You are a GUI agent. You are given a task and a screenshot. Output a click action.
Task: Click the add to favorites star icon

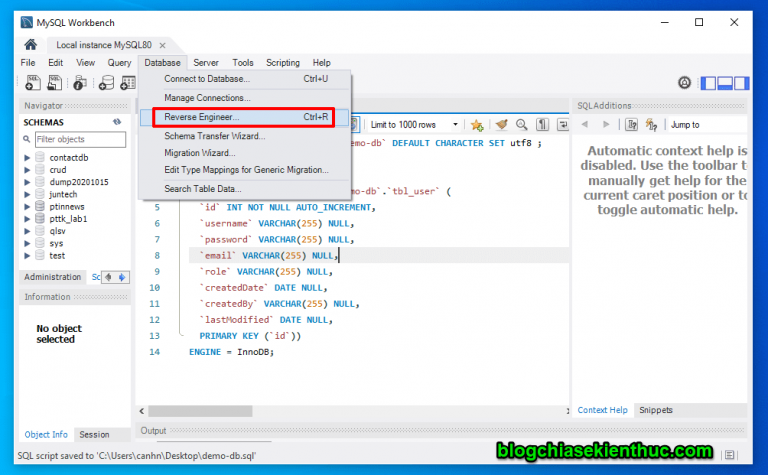[x=477, y=125]
